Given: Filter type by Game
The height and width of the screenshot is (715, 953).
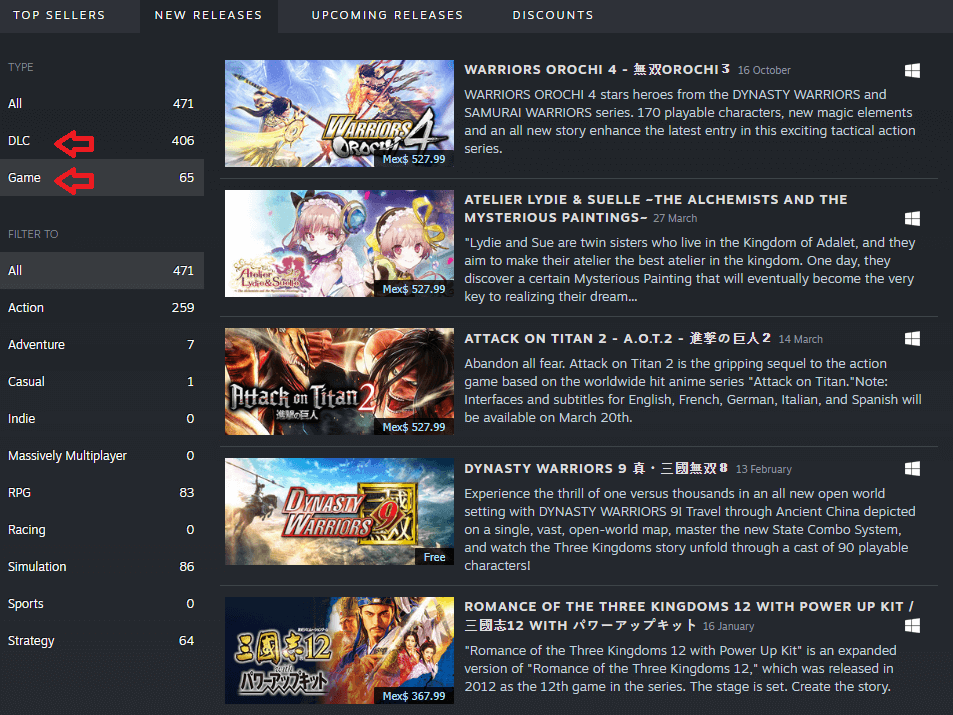Looking at the screenshot, I should pos(101,178).
